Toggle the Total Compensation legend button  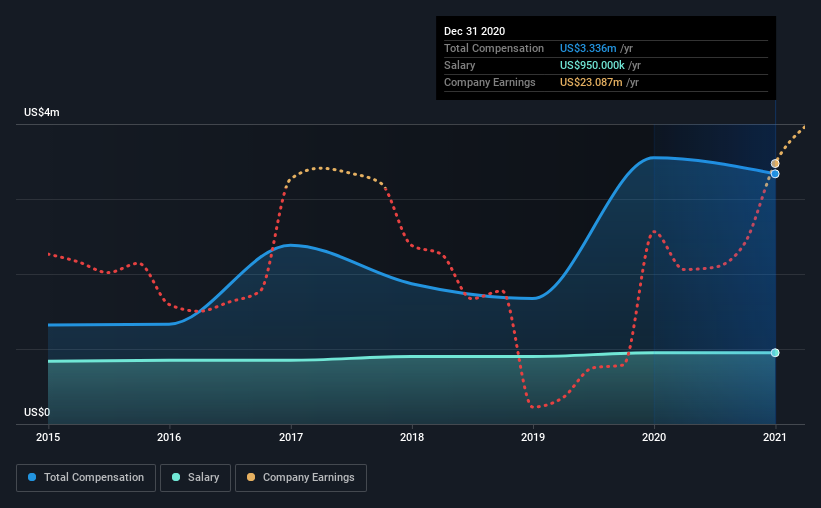tap(86, 478)
